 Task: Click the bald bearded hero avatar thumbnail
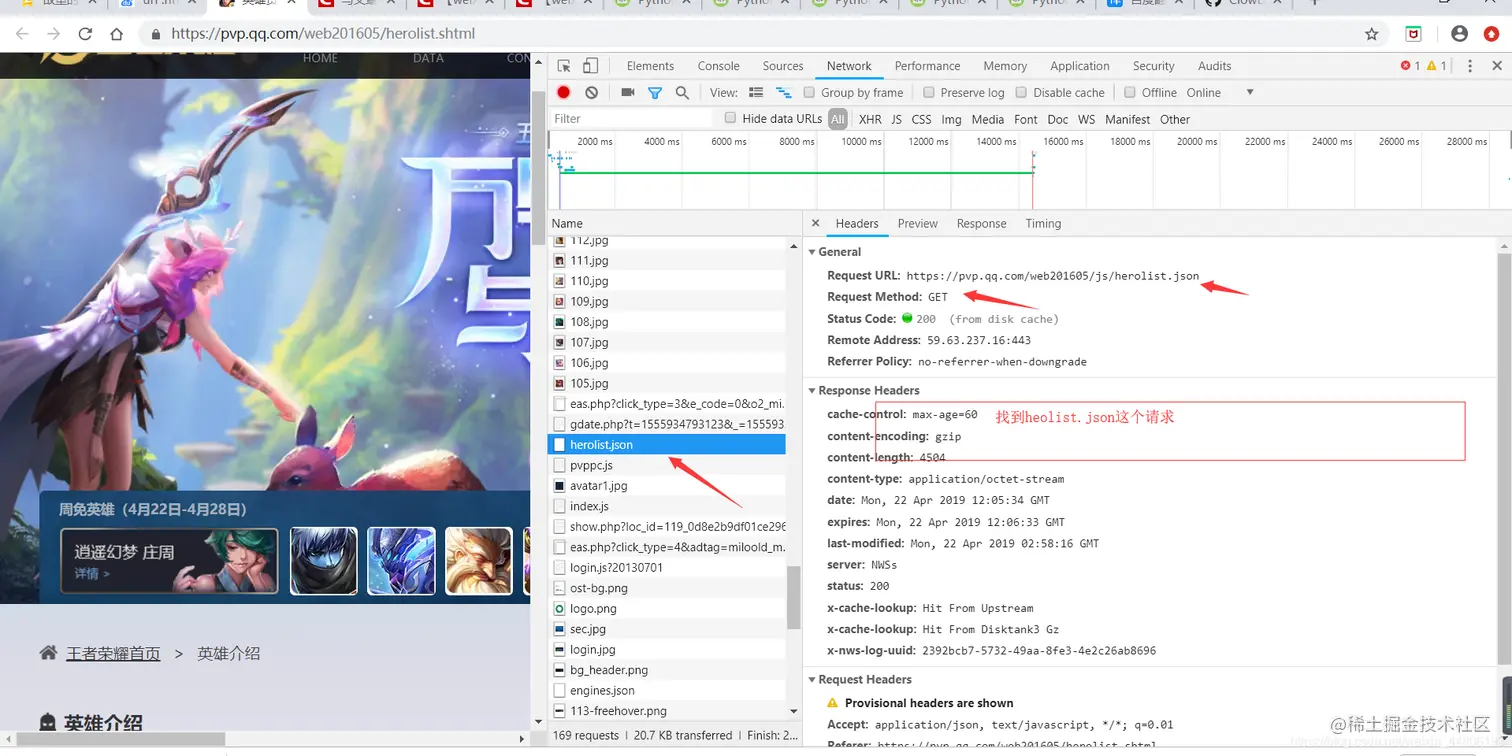click(478, 561)
